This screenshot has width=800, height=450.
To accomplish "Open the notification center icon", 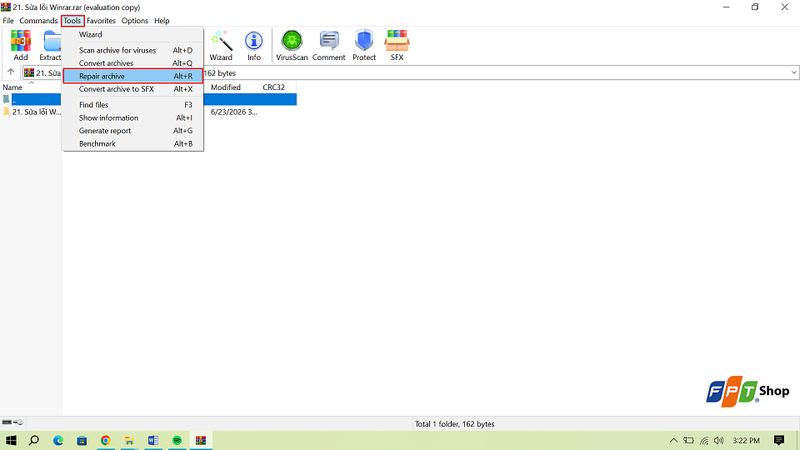I will [779, 440].
